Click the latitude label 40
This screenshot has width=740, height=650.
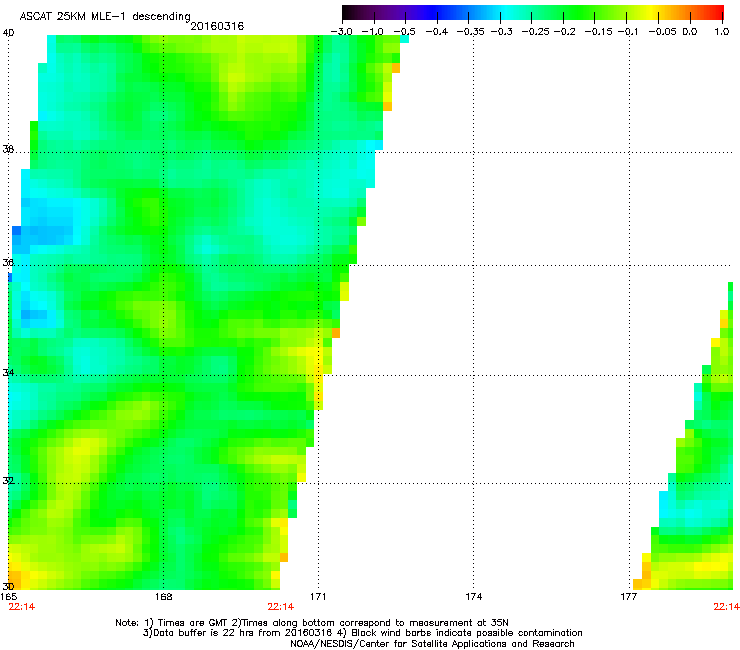coord(8,33)
